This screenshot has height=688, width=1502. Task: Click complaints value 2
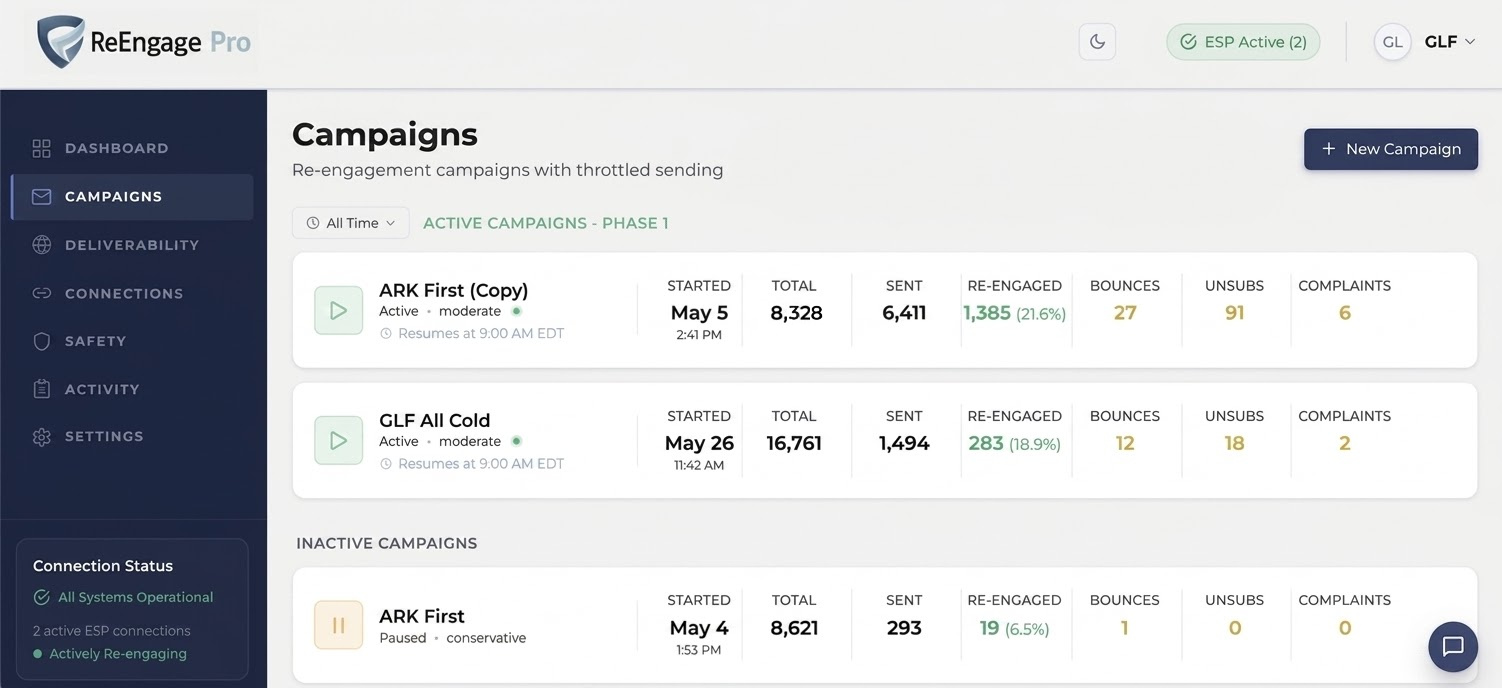(x=1345, y=443)
